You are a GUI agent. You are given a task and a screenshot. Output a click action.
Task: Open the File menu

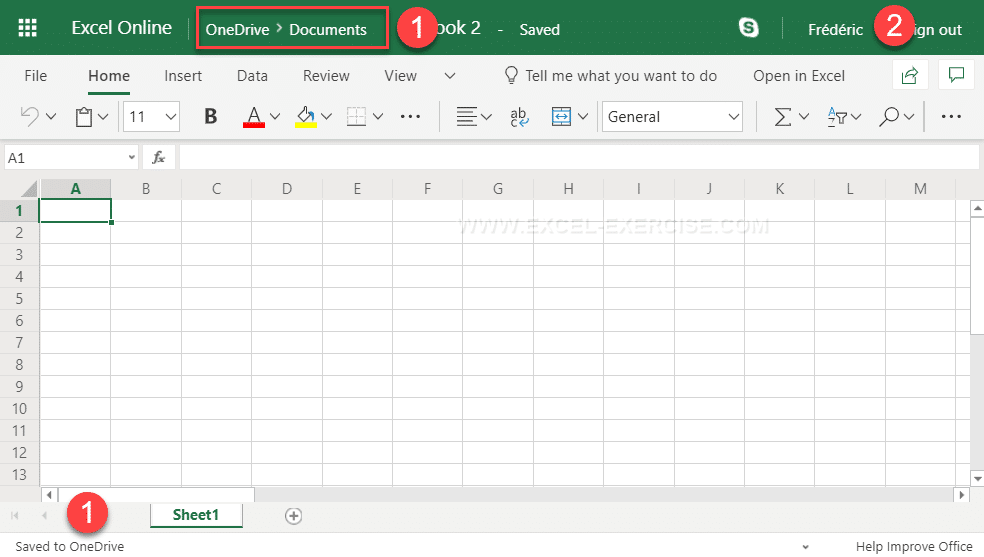36,76
